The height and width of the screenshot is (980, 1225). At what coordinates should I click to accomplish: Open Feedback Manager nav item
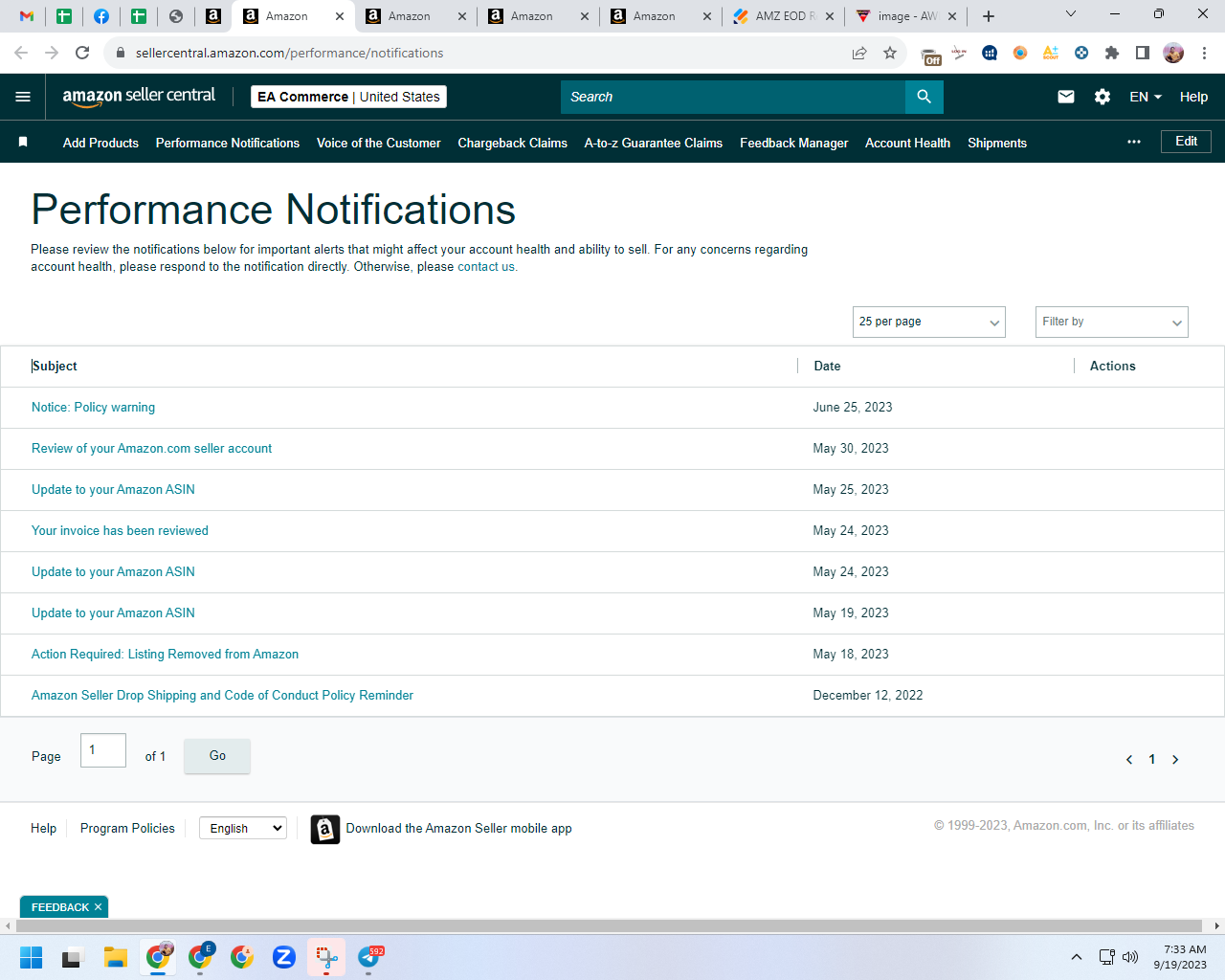tap(794, 143)
